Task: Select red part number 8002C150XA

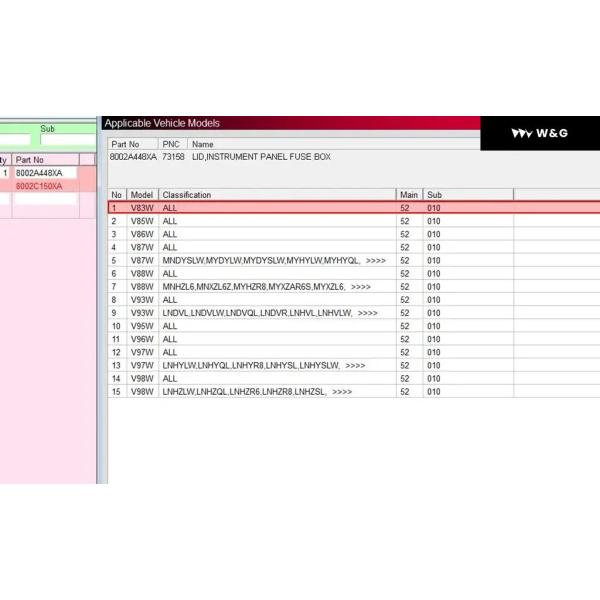Action: (40, 186)
